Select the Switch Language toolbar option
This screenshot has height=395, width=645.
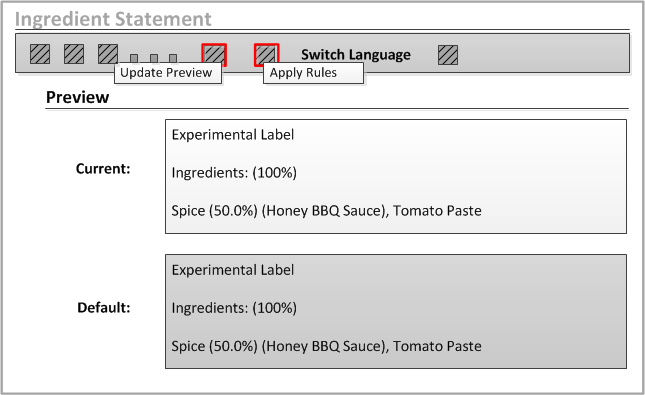(x=355, y=55)
